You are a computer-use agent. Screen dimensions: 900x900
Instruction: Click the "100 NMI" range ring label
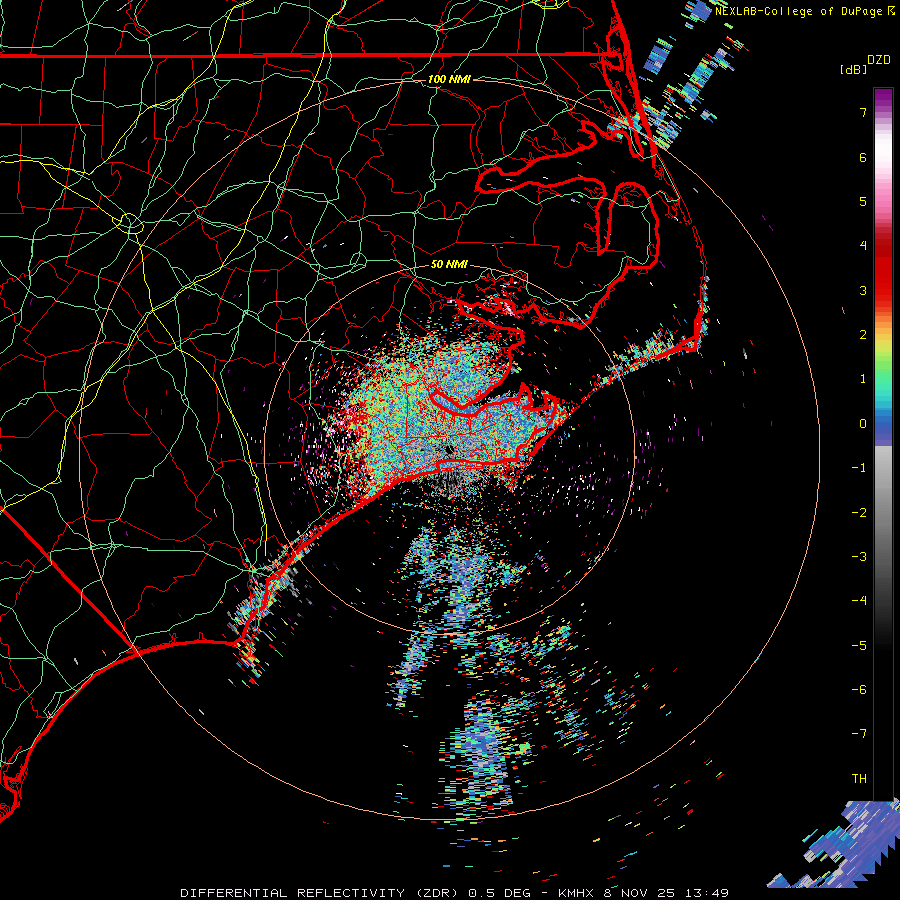(449, 79)
